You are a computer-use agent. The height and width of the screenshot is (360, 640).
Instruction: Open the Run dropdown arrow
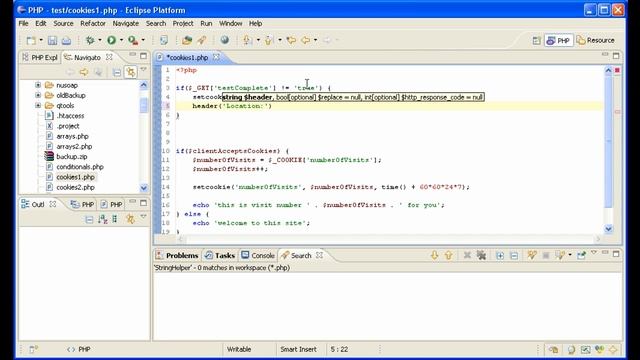pyautogui.click(x=121, y=40)
